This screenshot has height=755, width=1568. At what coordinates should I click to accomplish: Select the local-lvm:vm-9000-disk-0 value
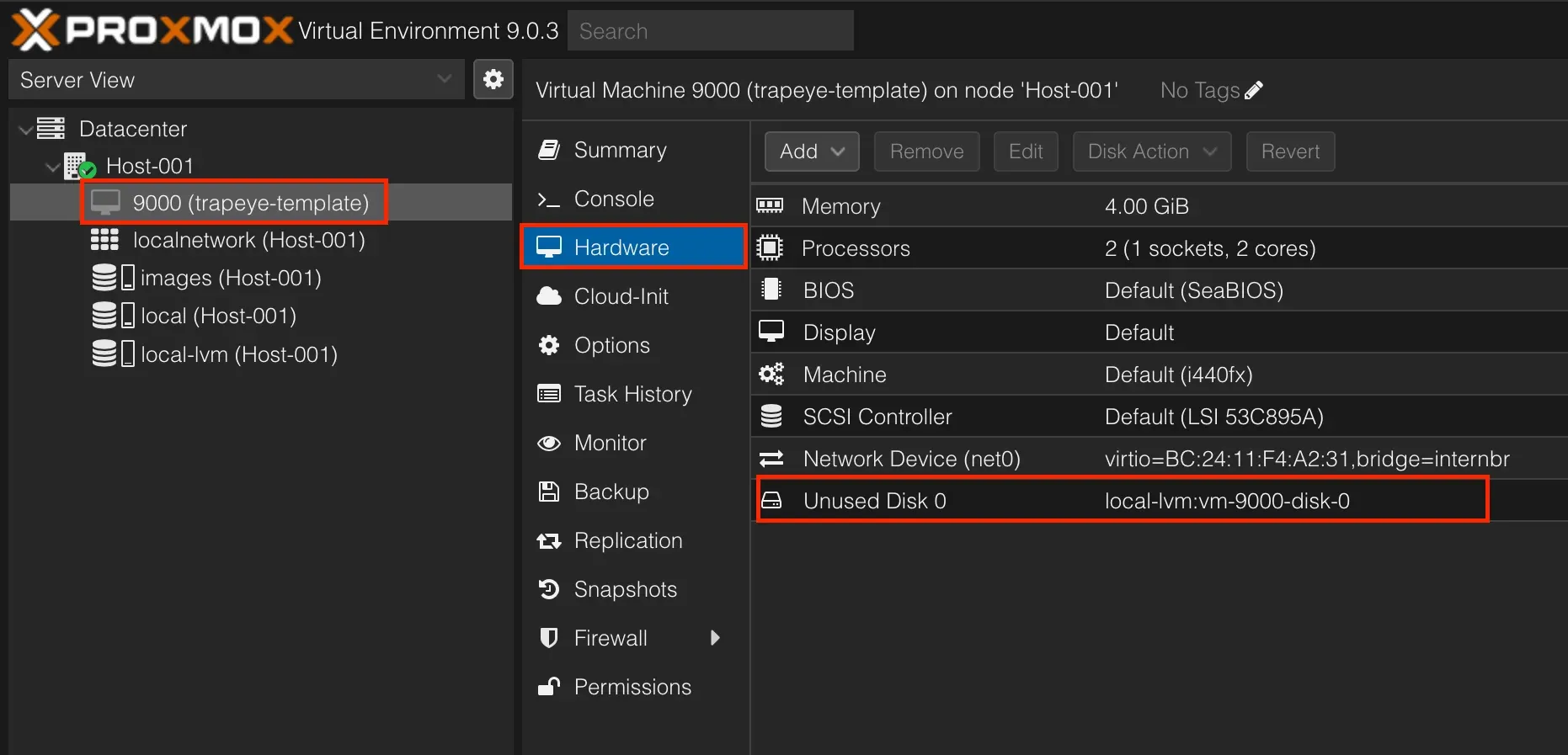pos(1227,501)
